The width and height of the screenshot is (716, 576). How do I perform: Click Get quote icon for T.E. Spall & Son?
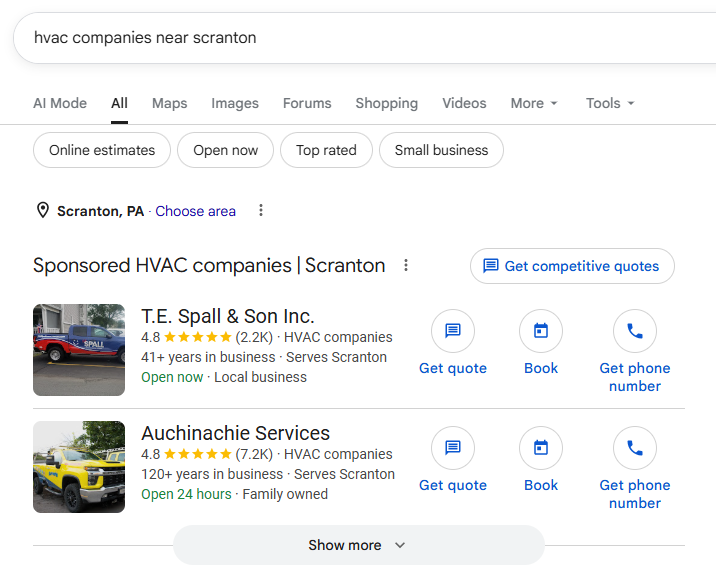click(453, 331)
